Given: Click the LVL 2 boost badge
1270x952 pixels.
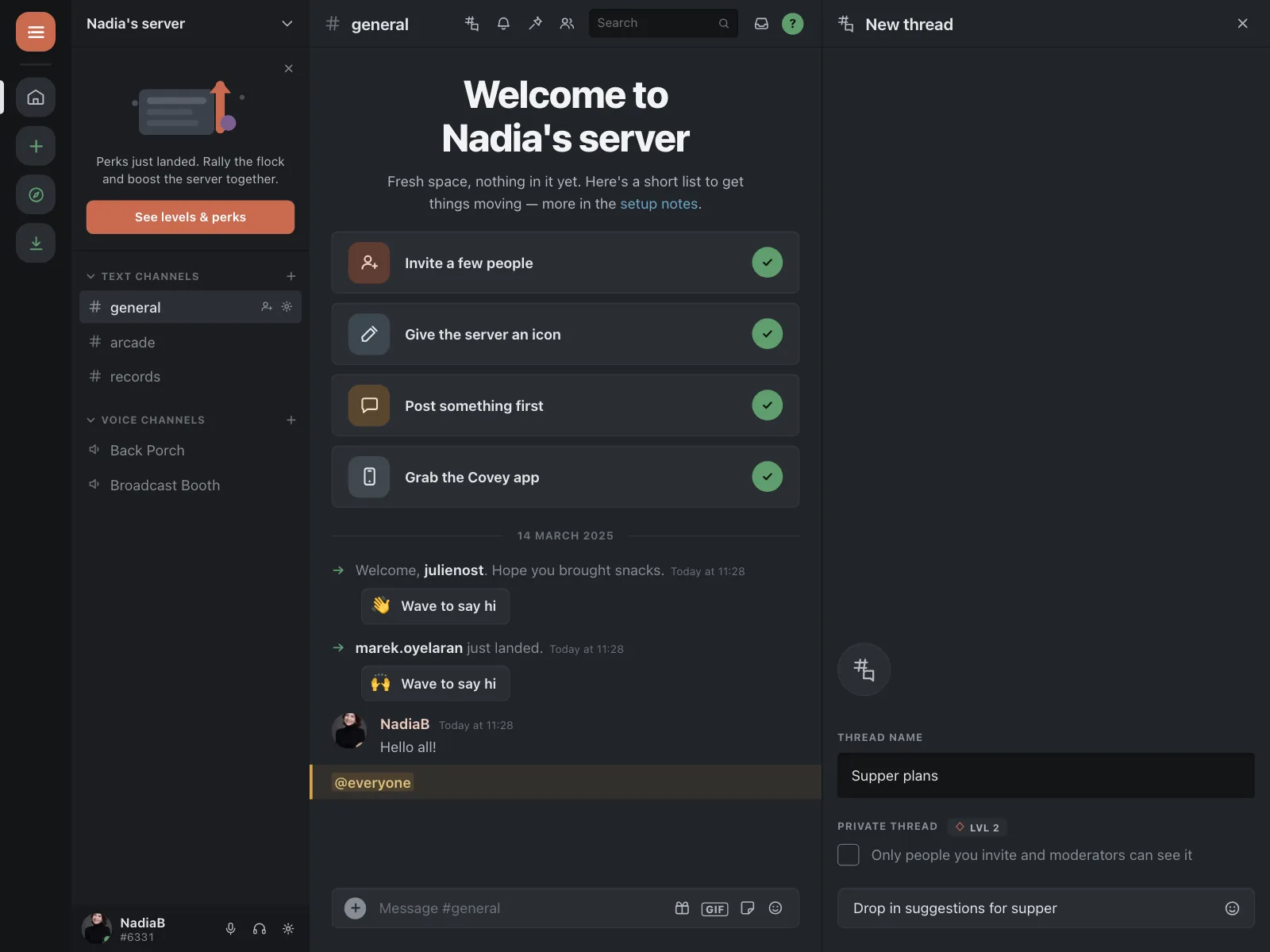Looking at the screenshot, I should click(977, 827).
